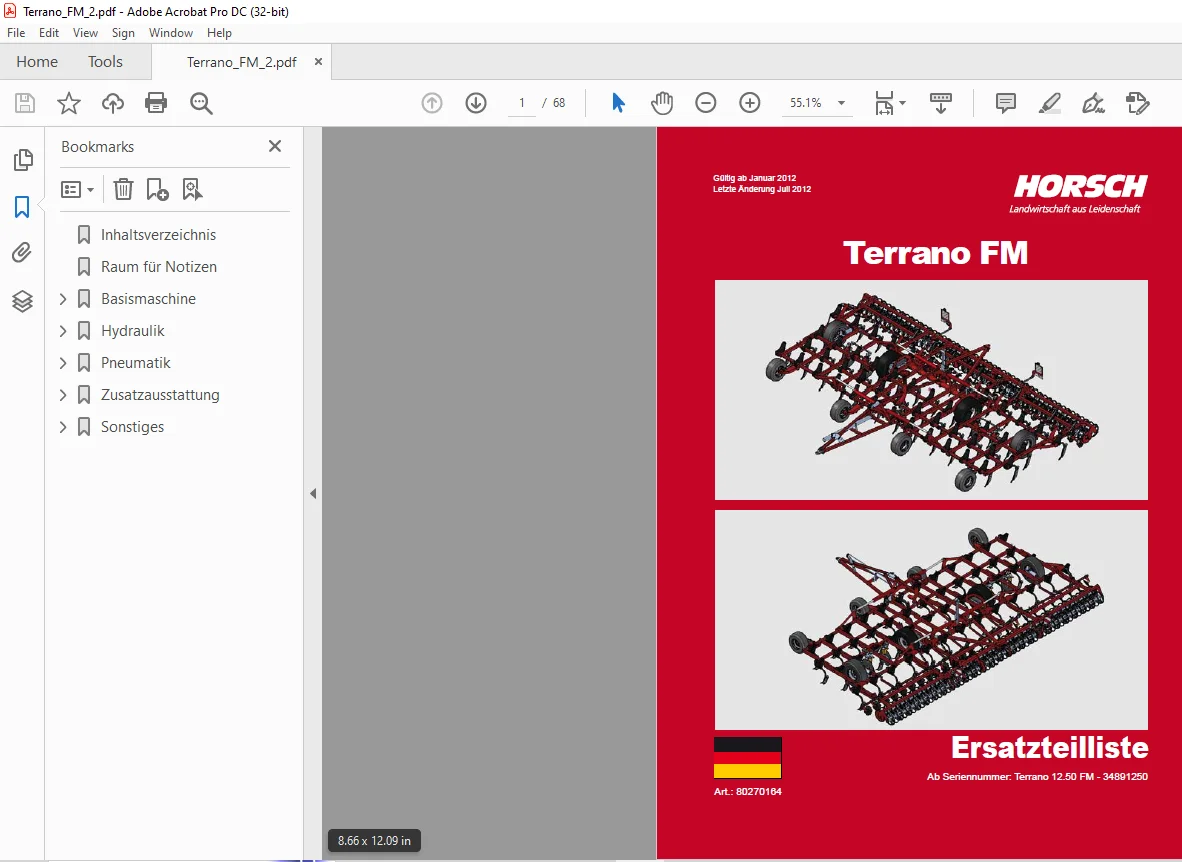Screen dimensions: 1182x862
Task: Click the Art.: 80270164 text
Action: click(747, 792)
